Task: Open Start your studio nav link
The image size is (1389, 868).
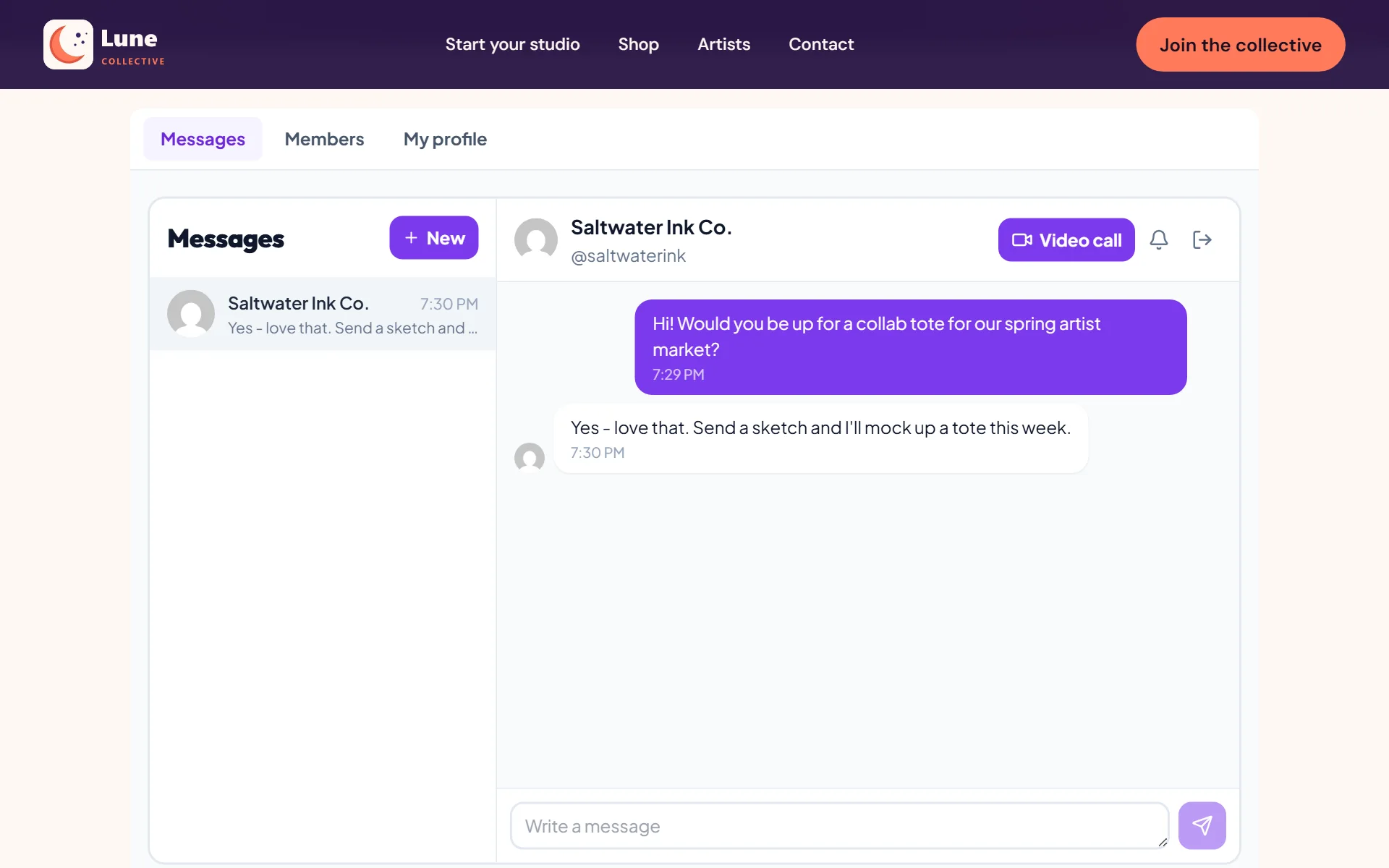Action: (x=512, y=44)
